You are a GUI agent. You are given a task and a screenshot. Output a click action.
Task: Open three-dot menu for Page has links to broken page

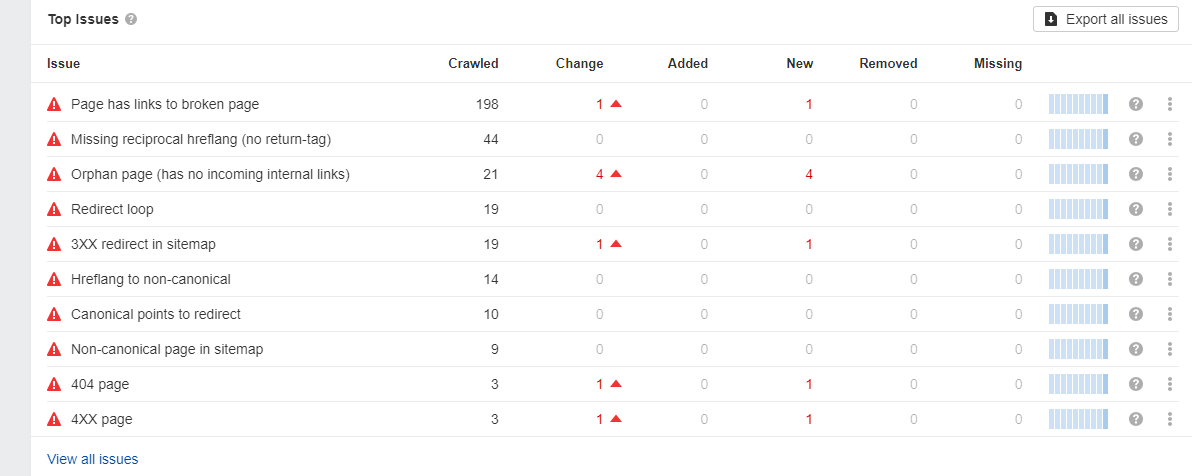click(x=1169, y=104)
